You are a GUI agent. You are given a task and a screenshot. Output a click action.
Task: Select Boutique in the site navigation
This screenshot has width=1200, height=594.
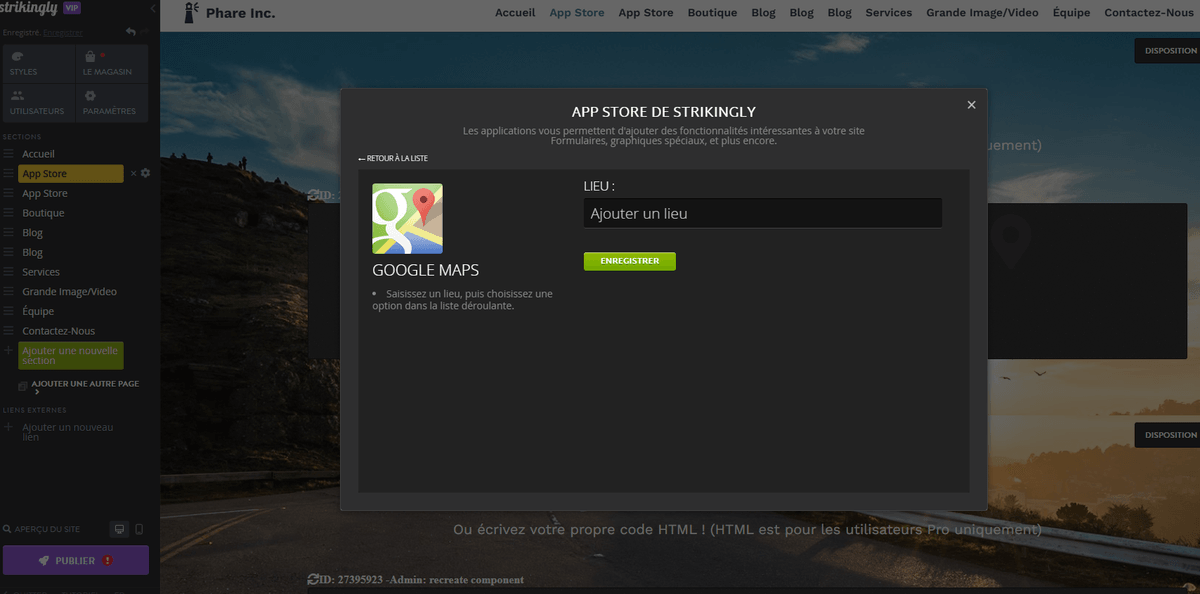point(712,13)
